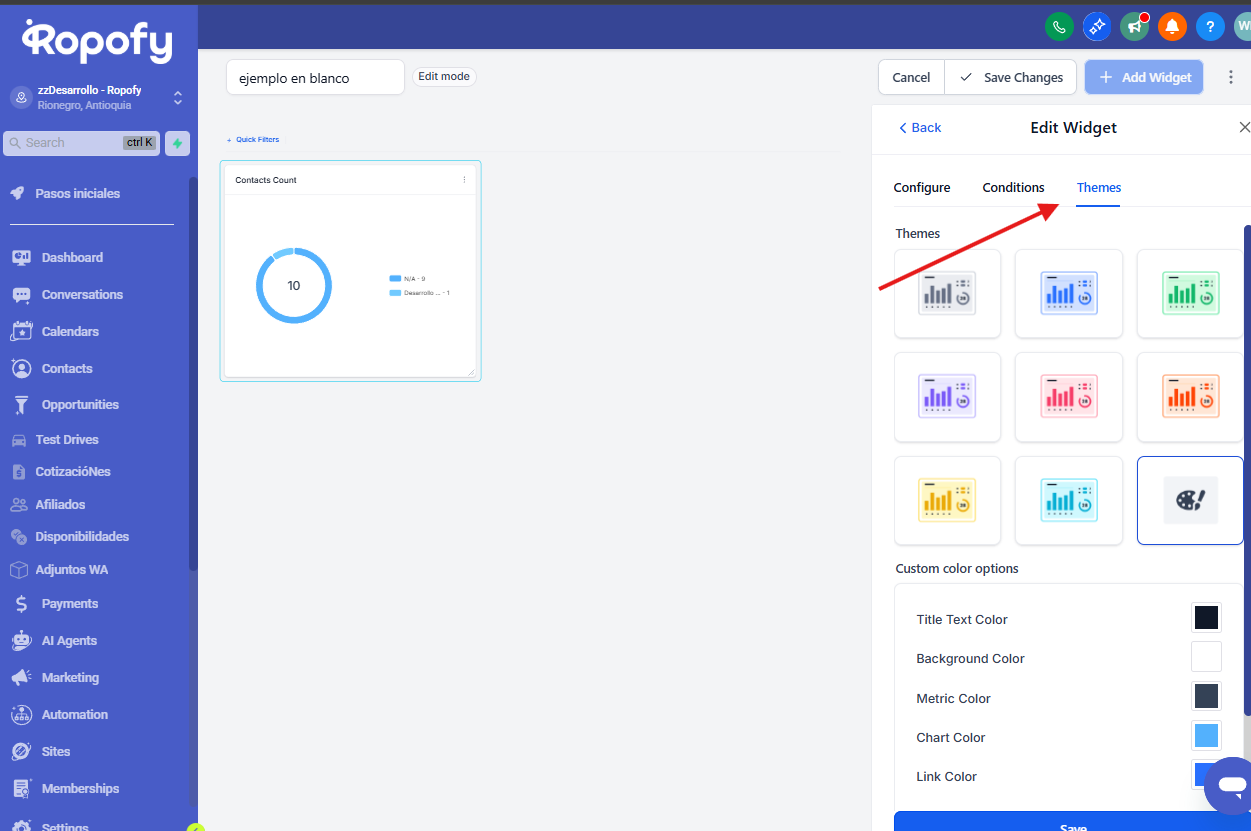Select the custom palette theme tile
Screen dimensions: 1251x831
1190,501
